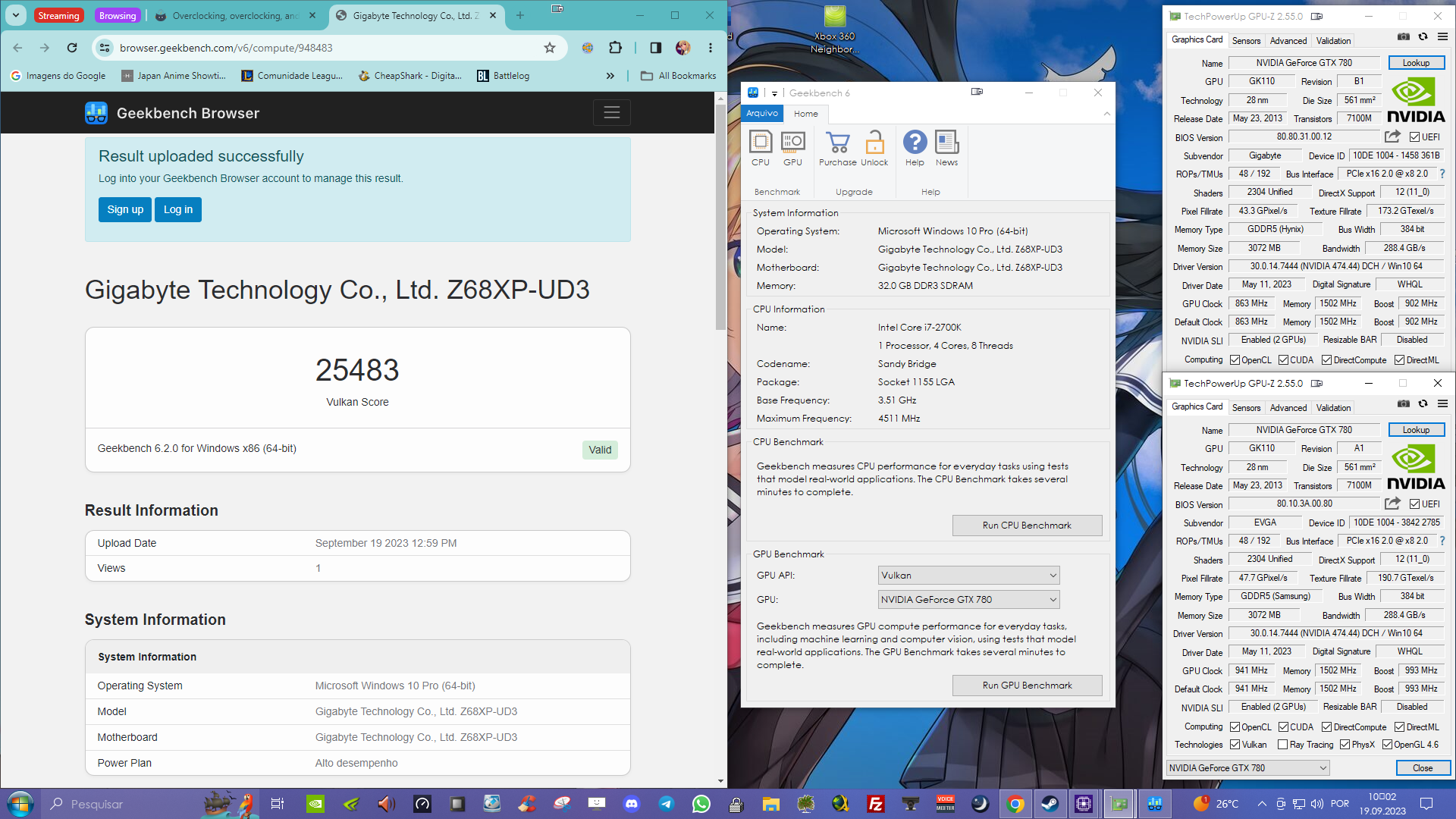The height and width of the screenshot is (819, 1456).
Task: Open the GPU selector dropdown at GPU-Z bottom
Action: [x=1247, y=768]
